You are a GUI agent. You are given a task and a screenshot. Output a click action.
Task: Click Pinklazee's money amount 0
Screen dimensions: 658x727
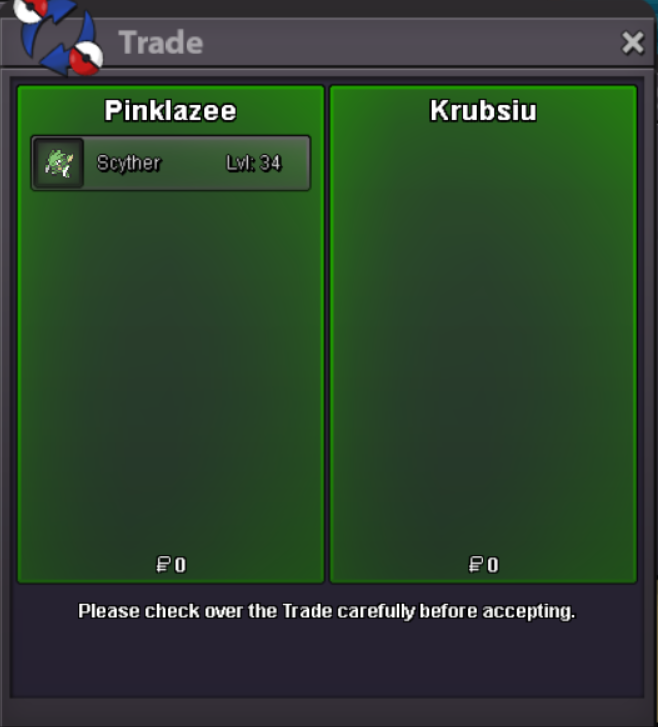180,565
